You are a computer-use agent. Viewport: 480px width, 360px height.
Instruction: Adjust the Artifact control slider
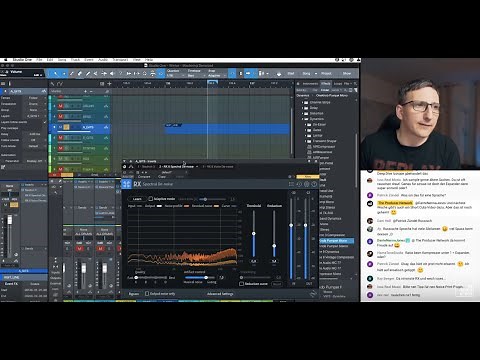point(206,277)
